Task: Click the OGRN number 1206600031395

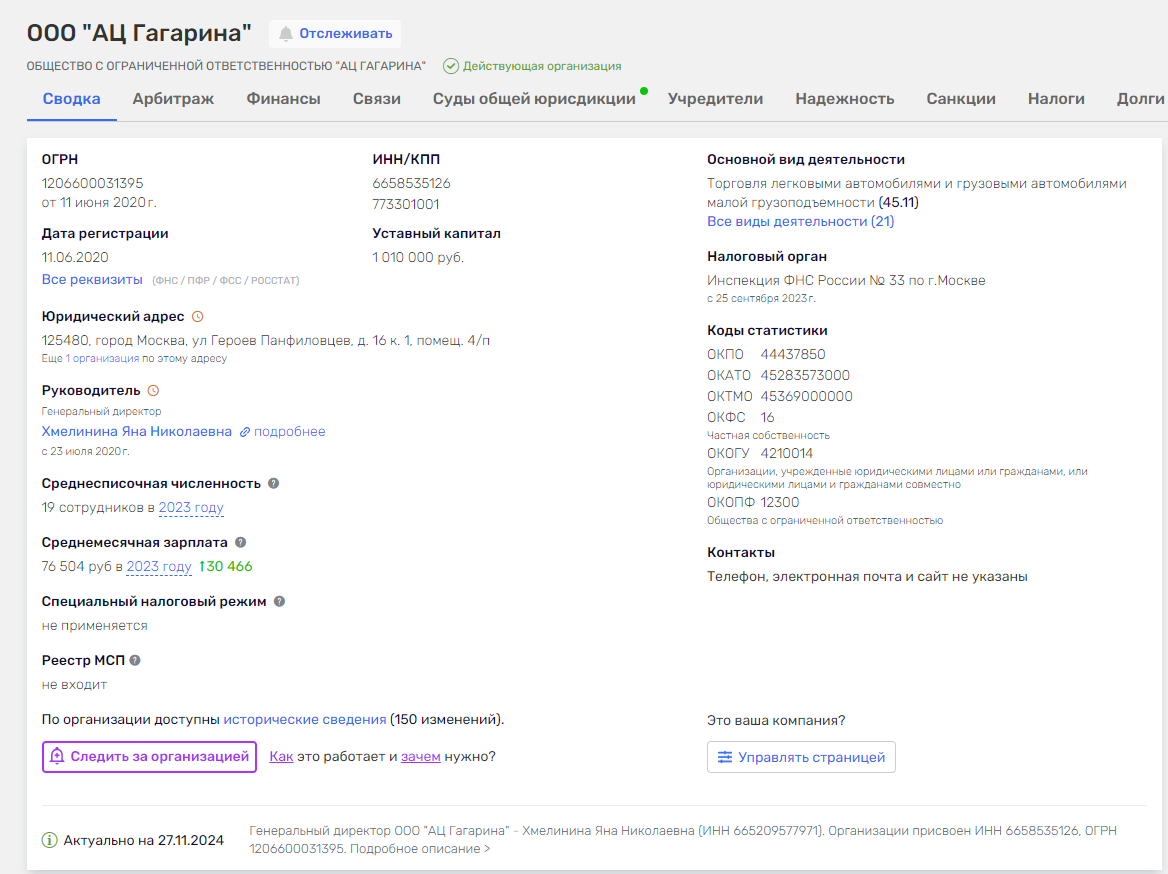Action: coord(92,183)
